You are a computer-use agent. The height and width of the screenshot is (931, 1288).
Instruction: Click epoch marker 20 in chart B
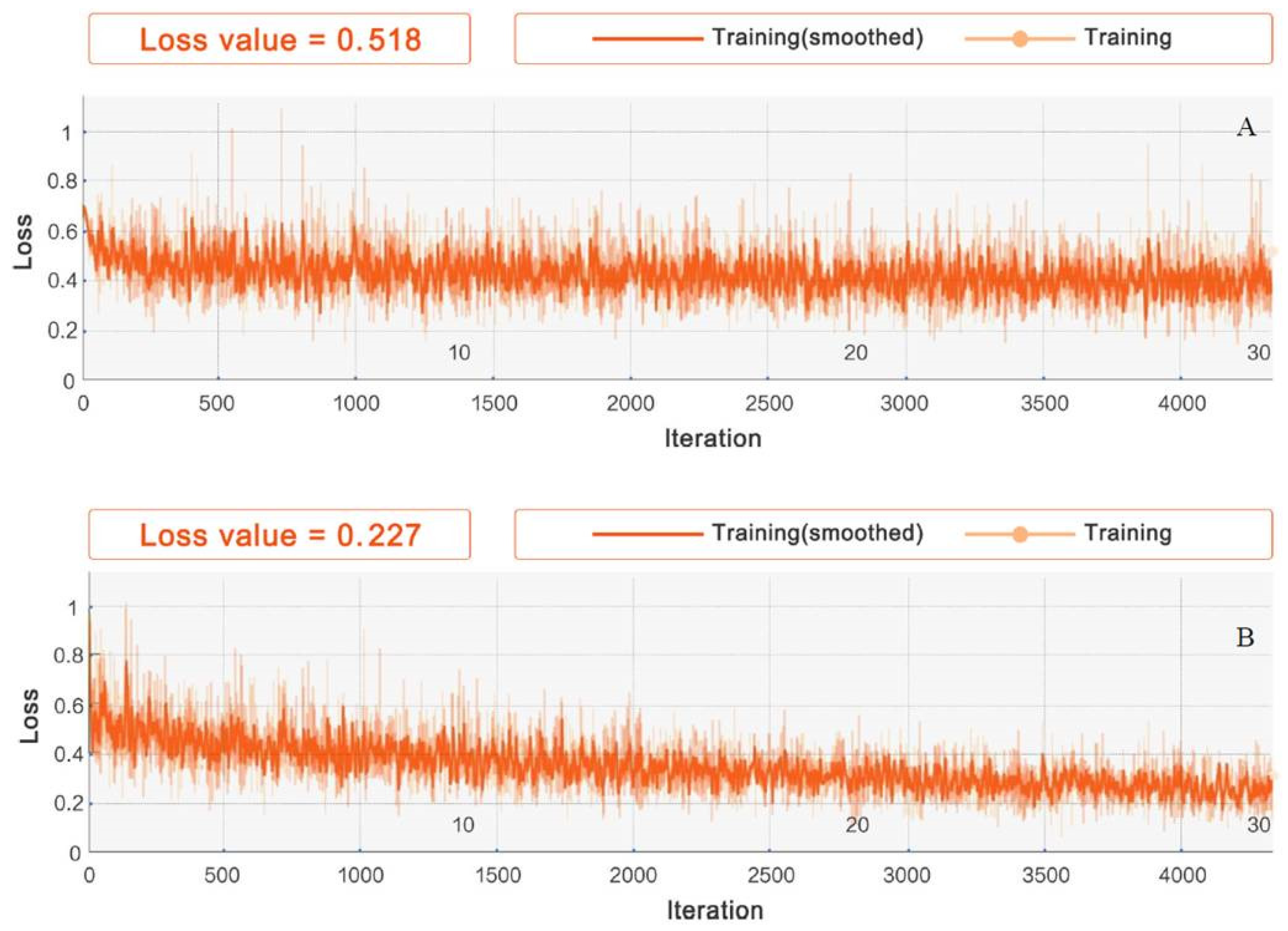[x=857, y=825]
